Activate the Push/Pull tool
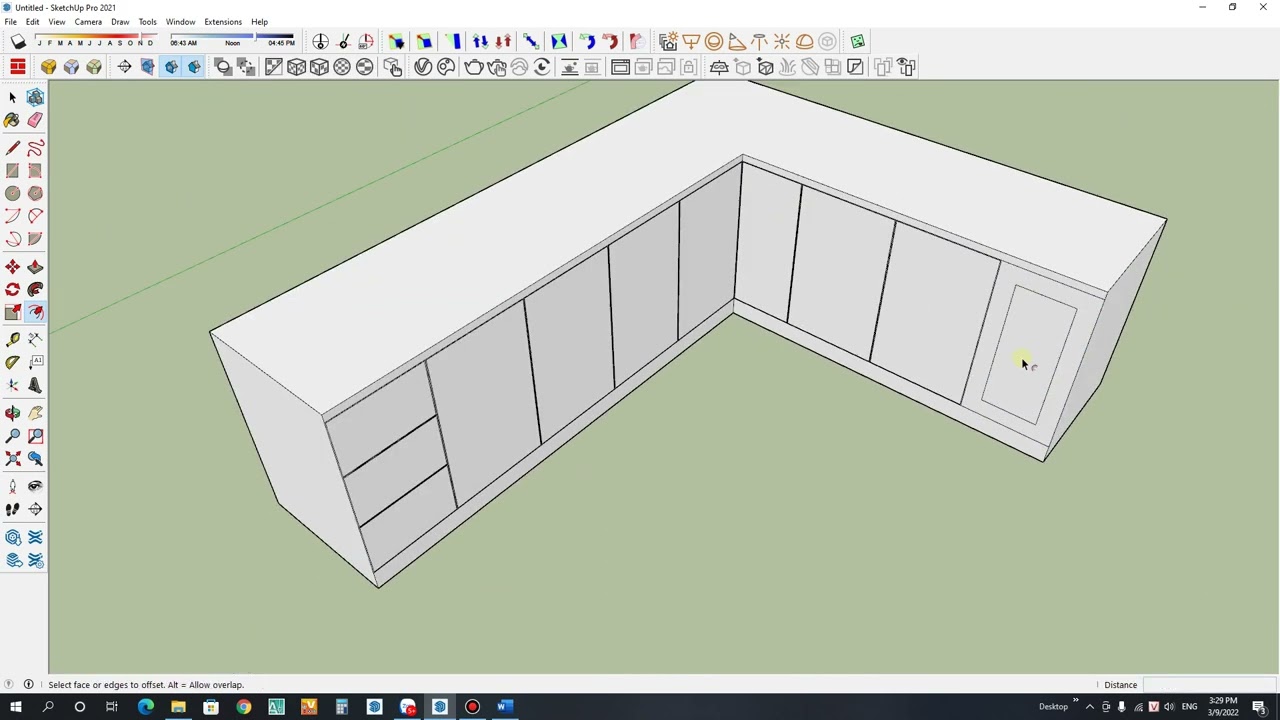1280x720 pixels. point(35,267)
